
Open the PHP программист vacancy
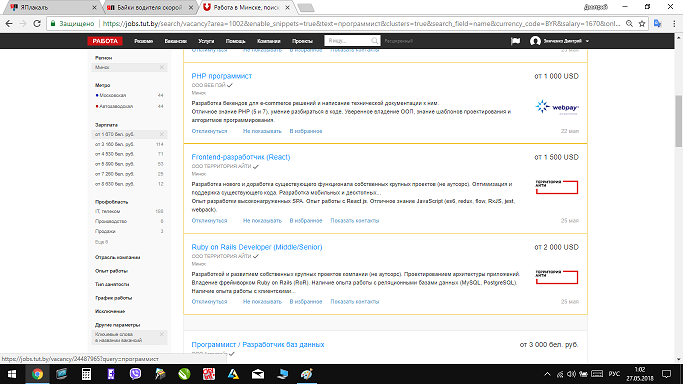222,76
